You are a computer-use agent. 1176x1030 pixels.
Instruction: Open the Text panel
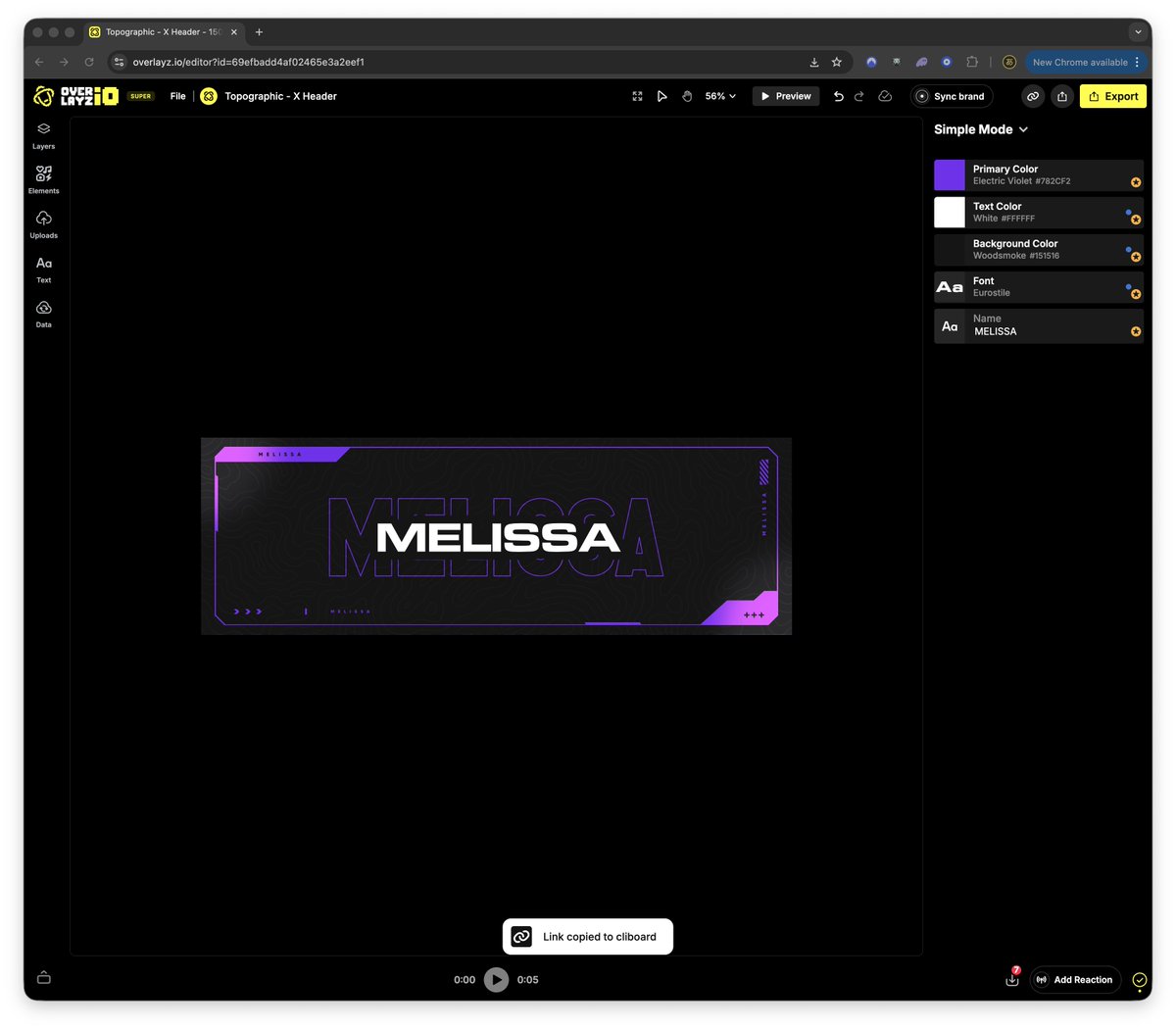43,270
